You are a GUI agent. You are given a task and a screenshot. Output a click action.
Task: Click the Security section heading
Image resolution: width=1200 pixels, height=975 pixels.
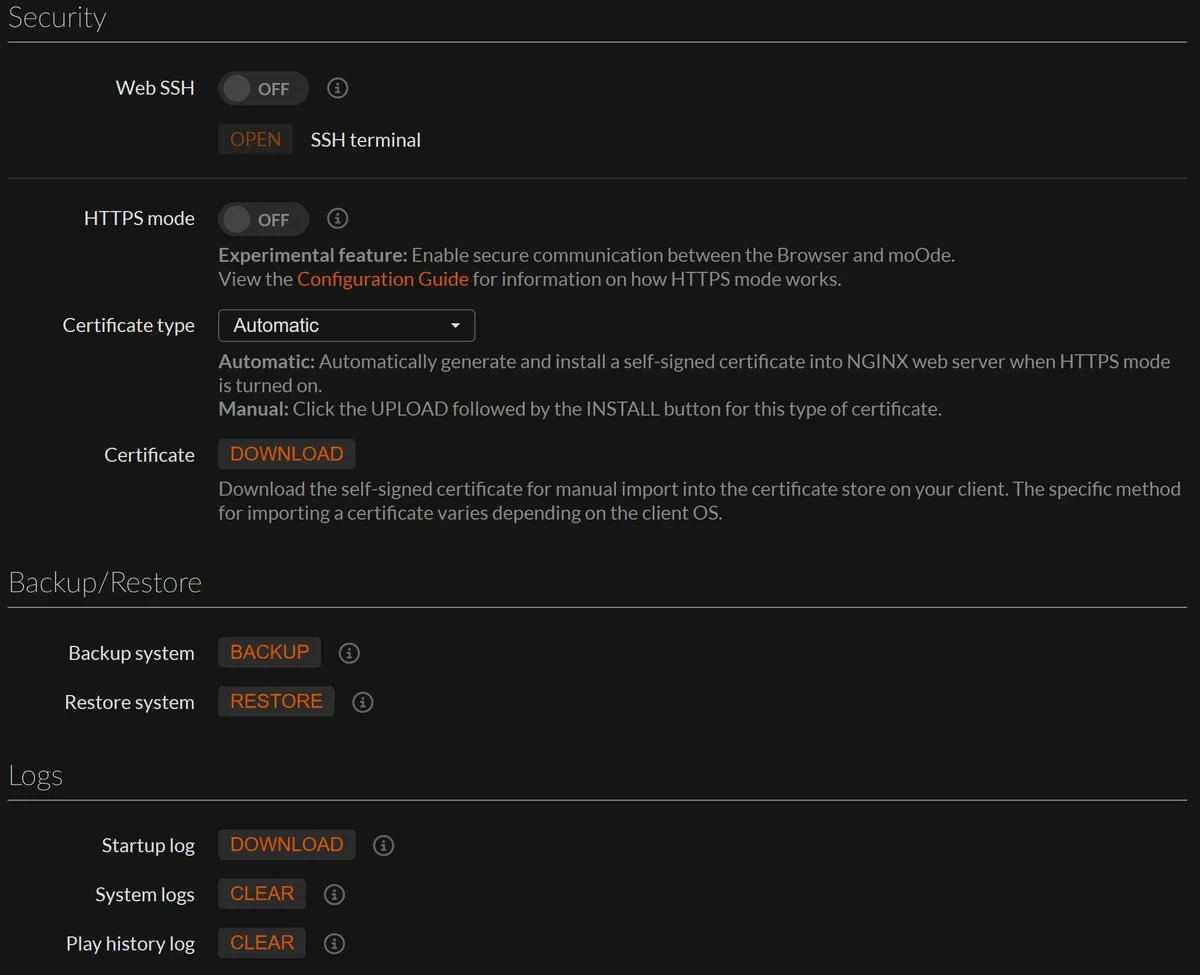click(57, 18)
